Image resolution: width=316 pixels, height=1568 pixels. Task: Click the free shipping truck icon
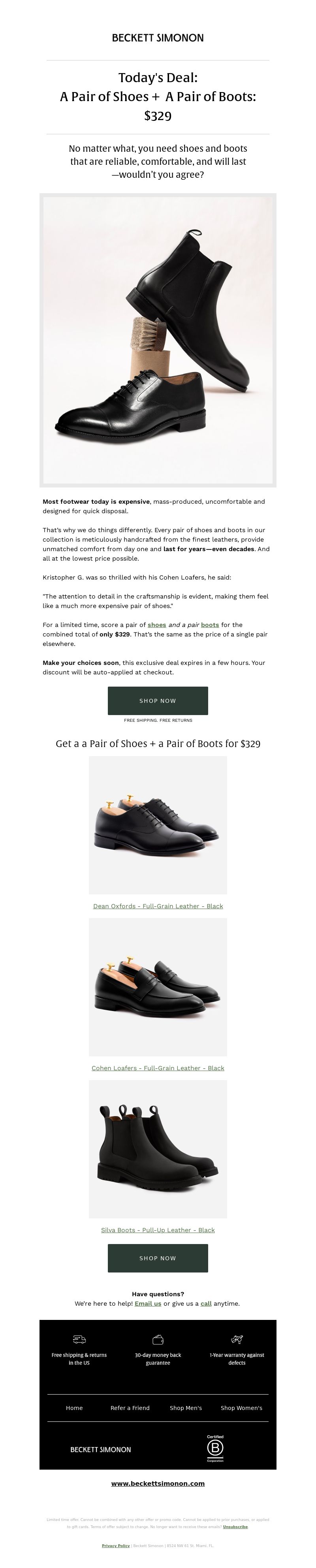pyautogui.click(x=79, y=1339)
